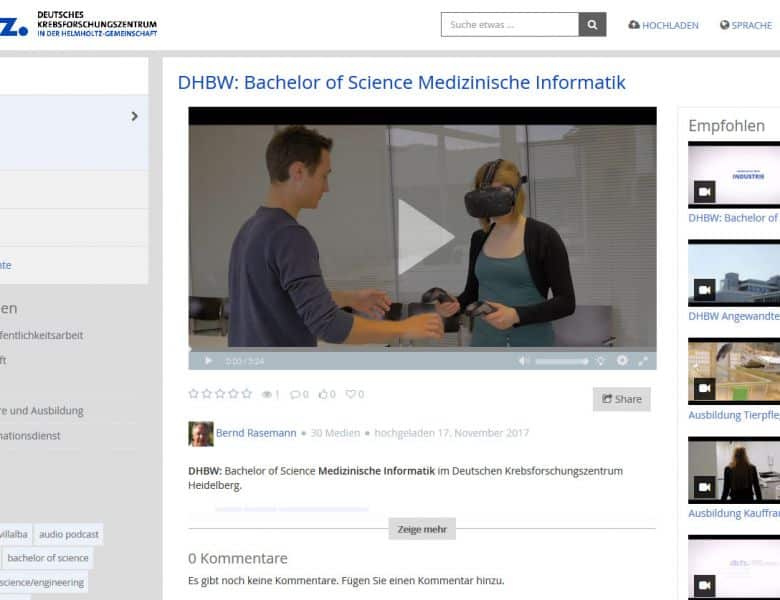Open the HOCHLADEN upload link
The width and height of the screenshot is (780, 600).
[x=663, y=25]
